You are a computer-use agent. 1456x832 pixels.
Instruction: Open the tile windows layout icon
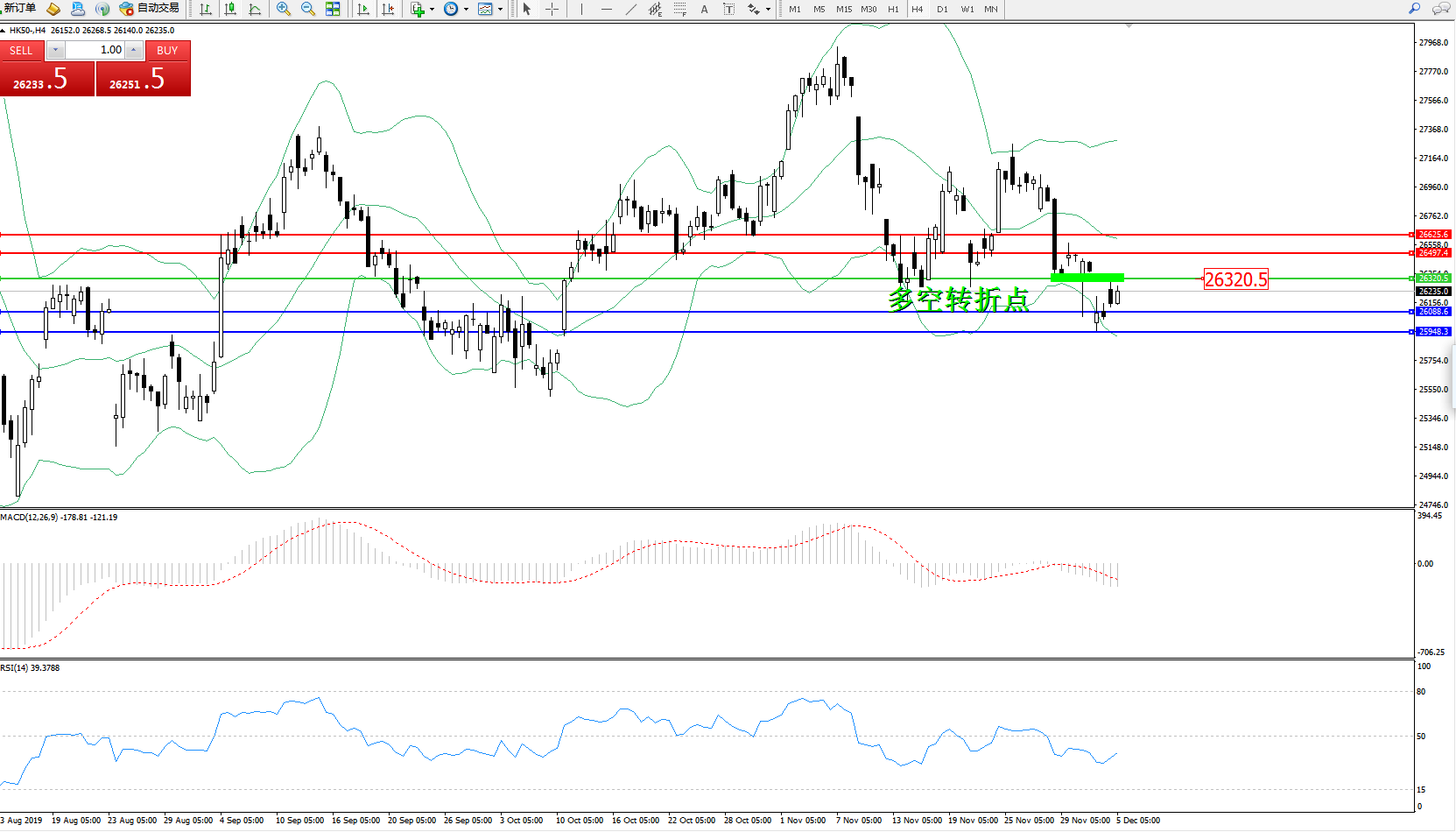(x=333, y=9)
